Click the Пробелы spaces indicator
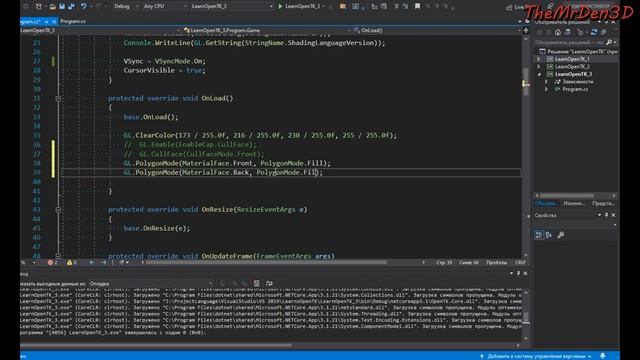This screenshot has width=640, height=360. tap(496, 262)
